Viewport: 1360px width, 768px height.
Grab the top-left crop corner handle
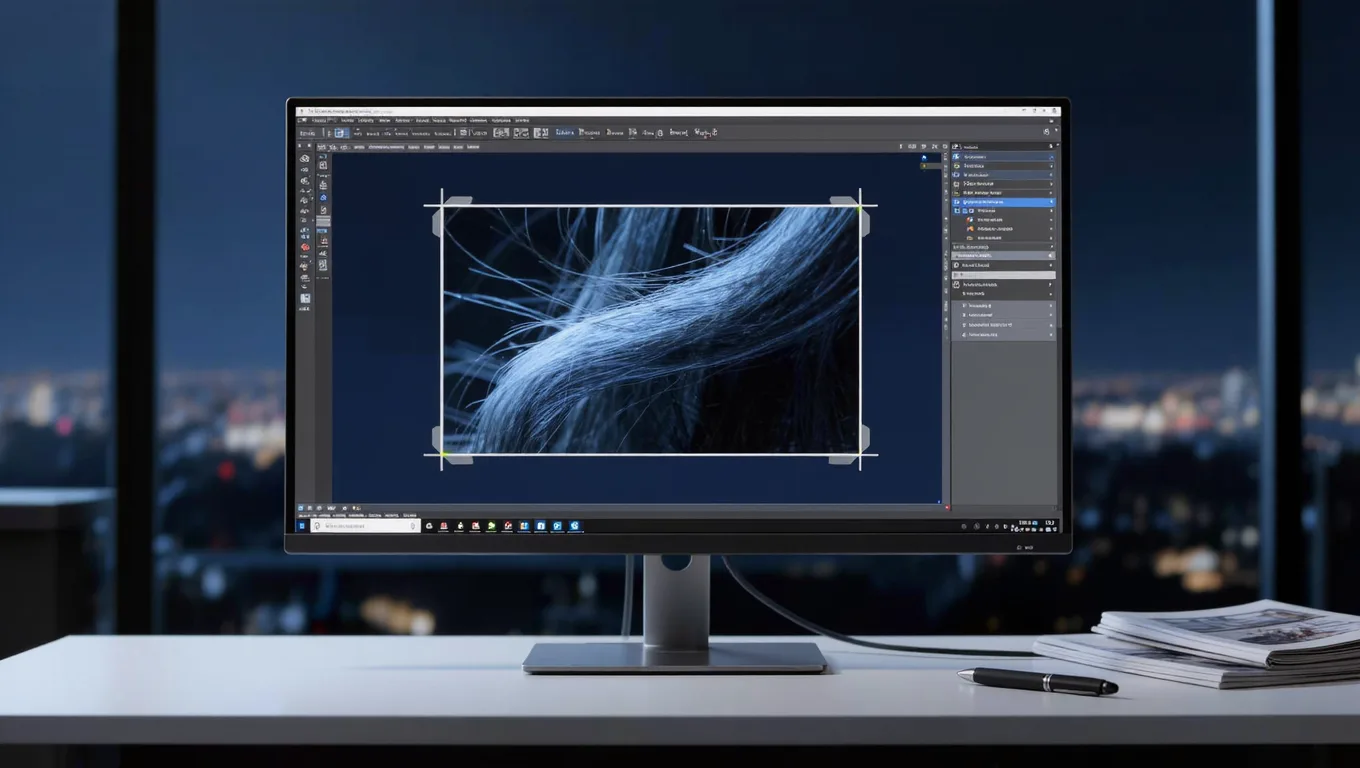coord(442,206)
